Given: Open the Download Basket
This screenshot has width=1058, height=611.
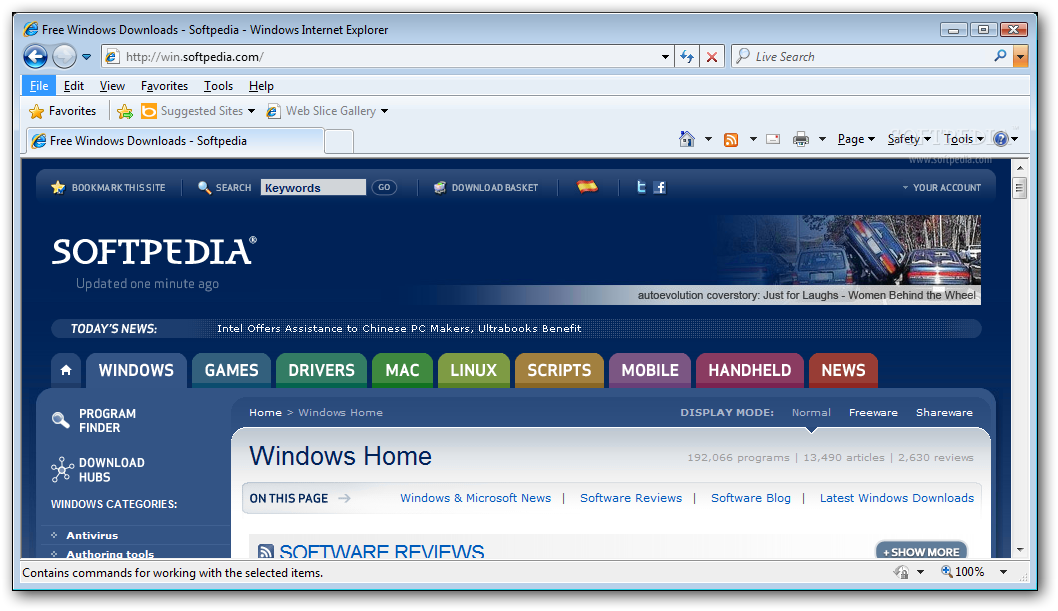Looking at the screenshot, I should (486, 187).
